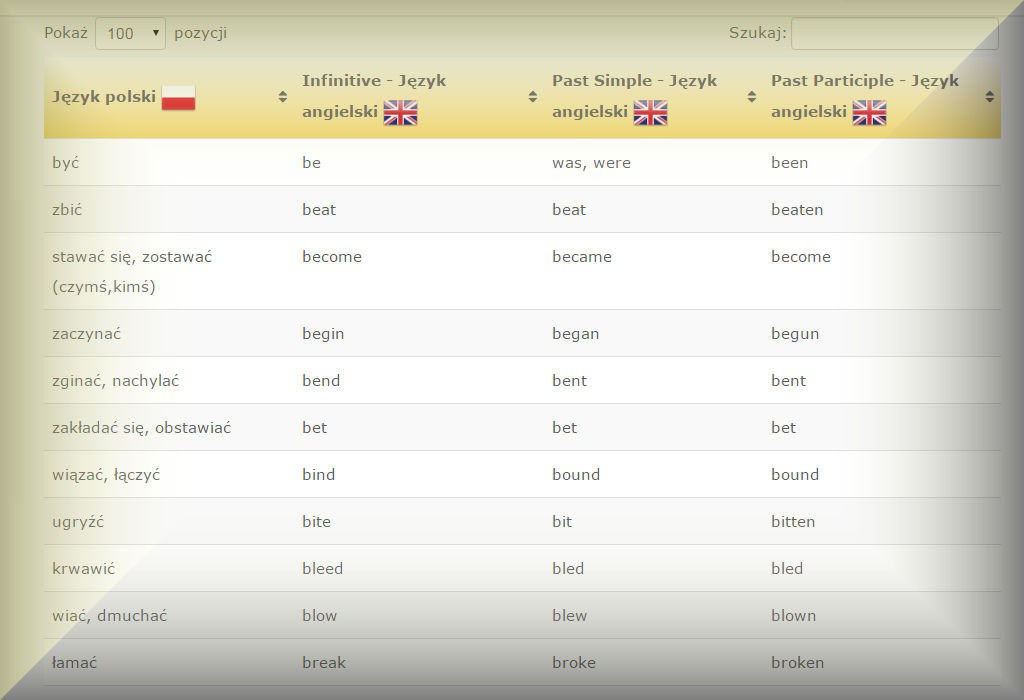This screenshot has width=1024, height=700.
Task: Select the cell 'krwawić'
Action: (169, 569)
